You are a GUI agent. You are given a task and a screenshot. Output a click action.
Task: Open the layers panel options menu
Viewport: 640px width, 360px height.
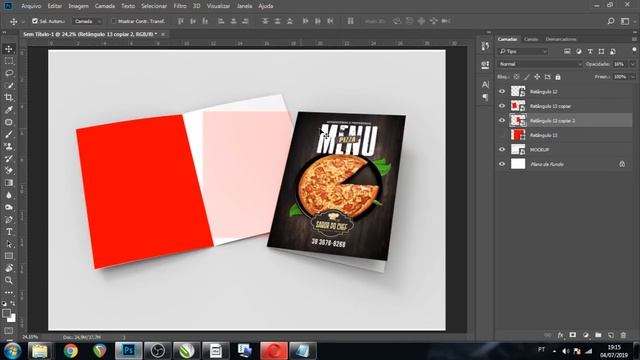coord(634,39)
